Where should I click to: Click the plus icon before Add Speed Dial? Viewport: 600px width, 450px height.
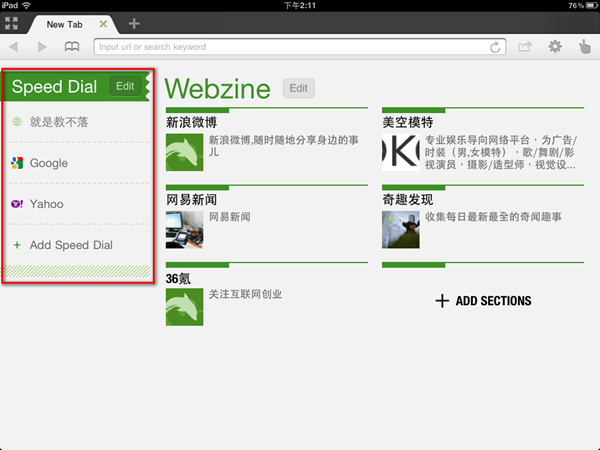[x=17, y=245]
